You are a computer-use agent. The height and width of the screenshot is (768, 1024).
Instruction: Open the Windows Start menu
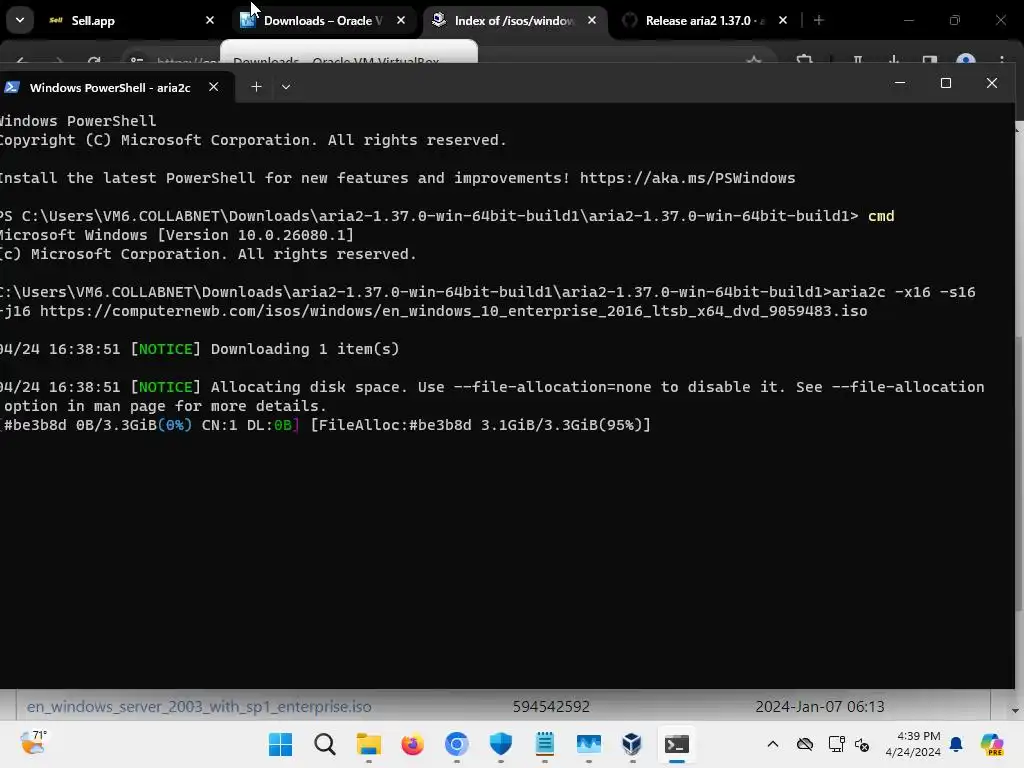coord(281,744)
